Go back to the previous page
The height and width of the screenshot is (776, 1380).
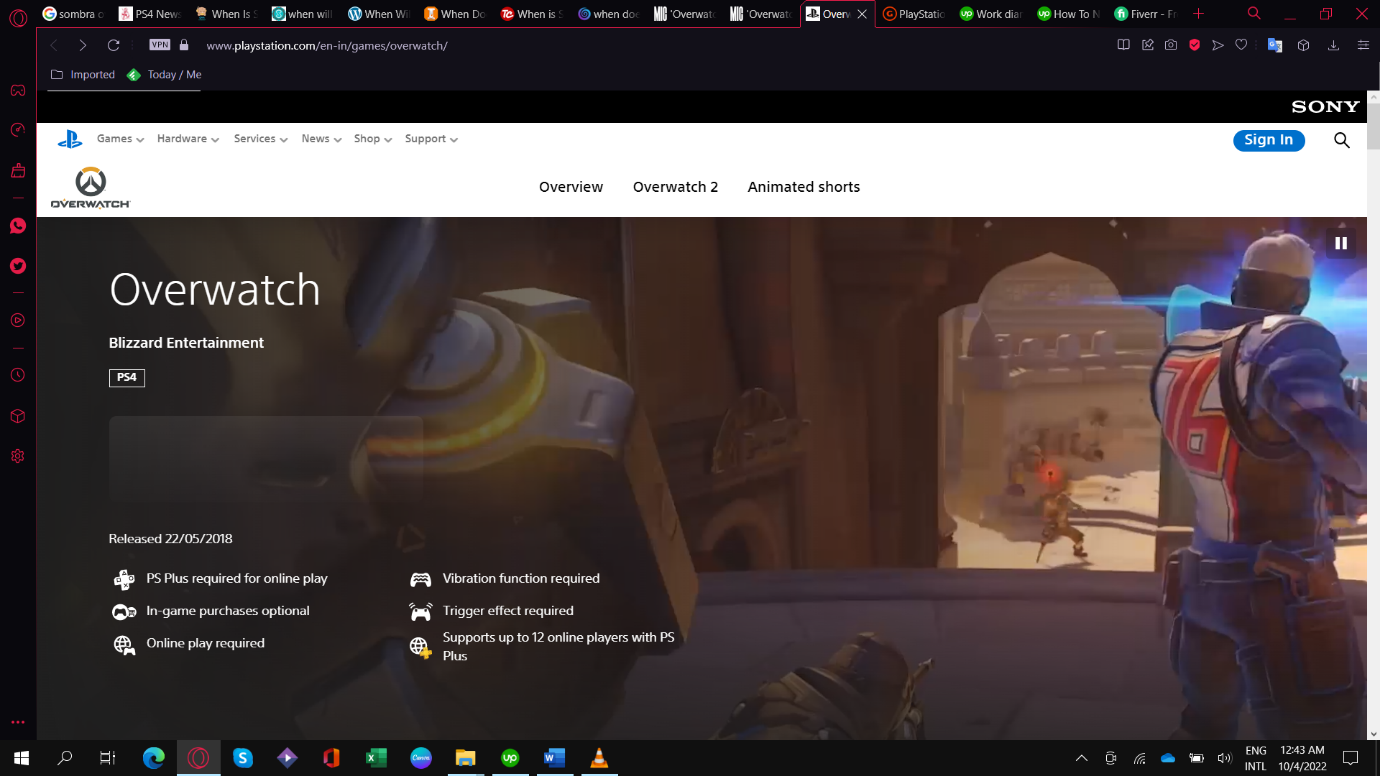[x=54, y=45]
